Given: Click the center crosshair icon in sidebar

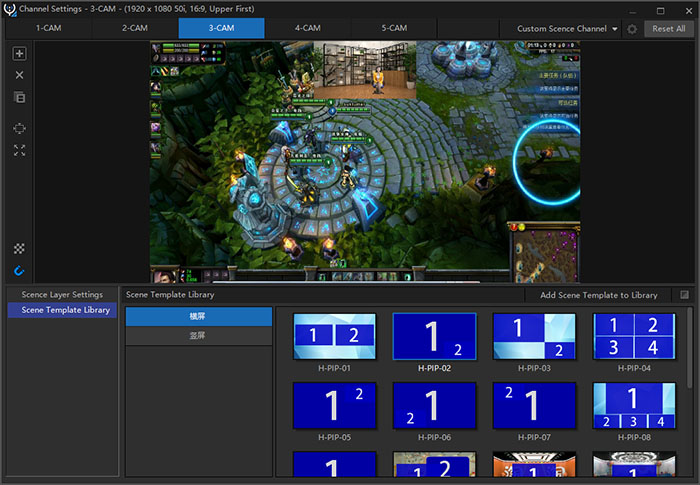Looking at the screenshot, I should (19, 129).
